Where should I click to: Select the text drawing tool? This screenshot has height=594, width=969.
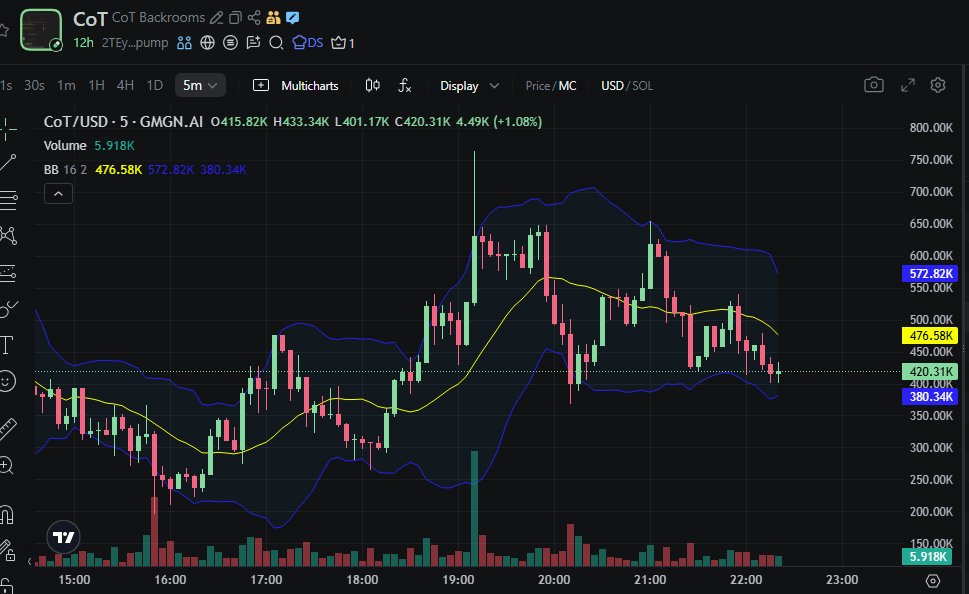(x=8, y=345)
